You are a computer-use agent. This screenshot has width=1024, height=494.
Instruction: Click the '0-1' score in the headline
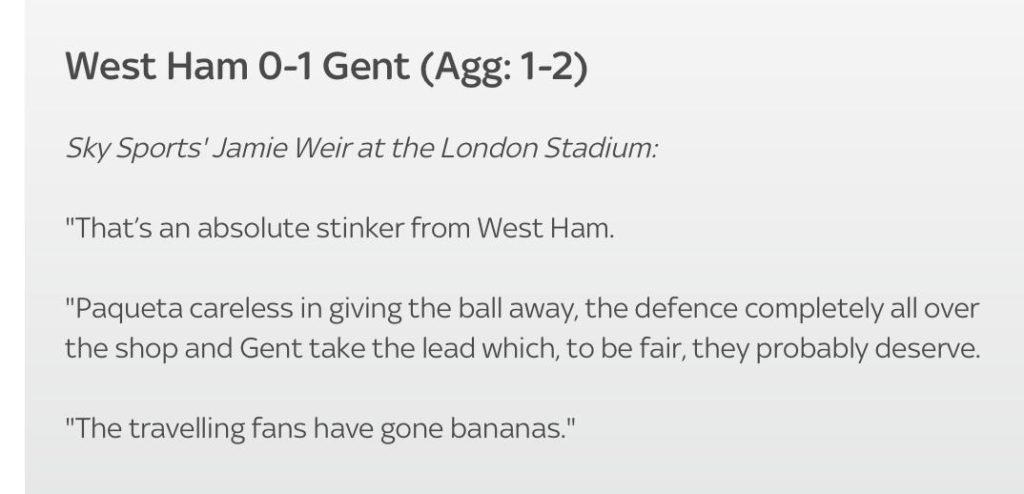tap(285, 66)
